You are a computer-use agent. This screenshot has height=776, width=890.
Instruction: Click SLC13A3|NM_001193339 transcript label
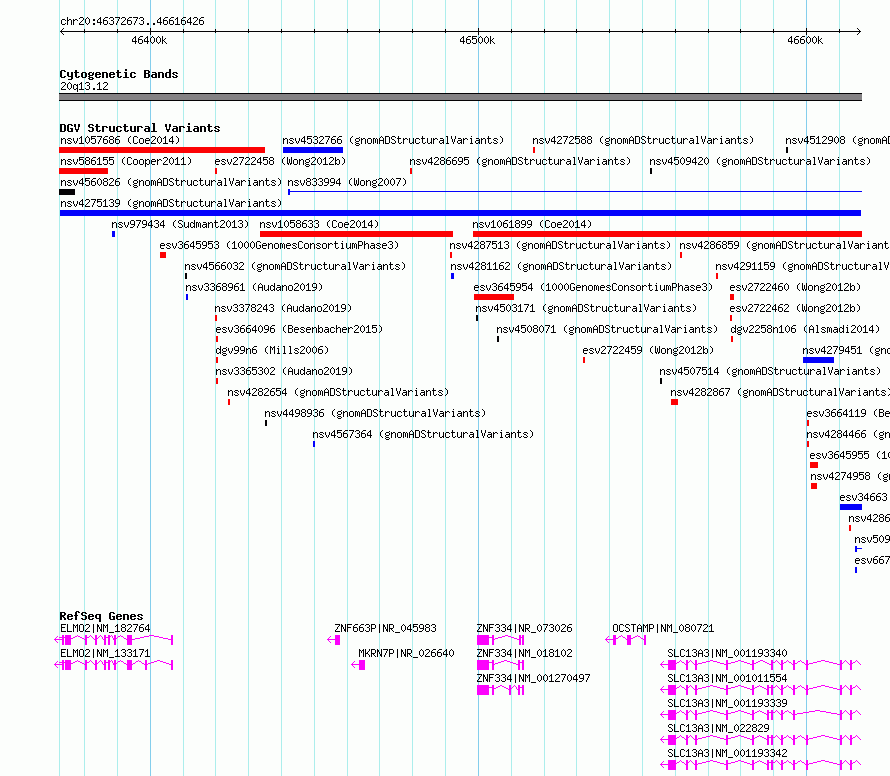(728, 703)
